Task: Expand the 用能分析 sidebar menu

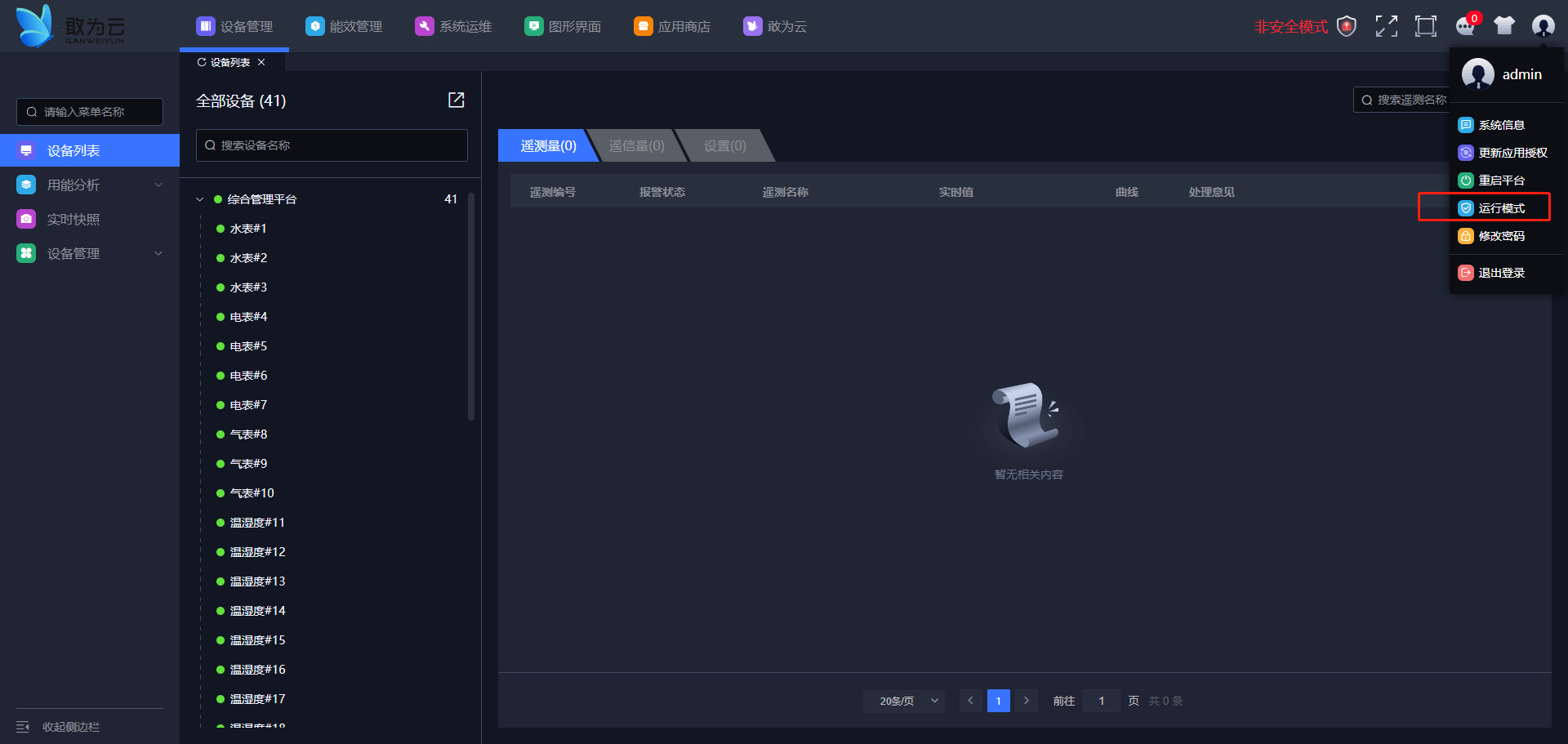Action: pyautogui.click(x=90, y=185)
